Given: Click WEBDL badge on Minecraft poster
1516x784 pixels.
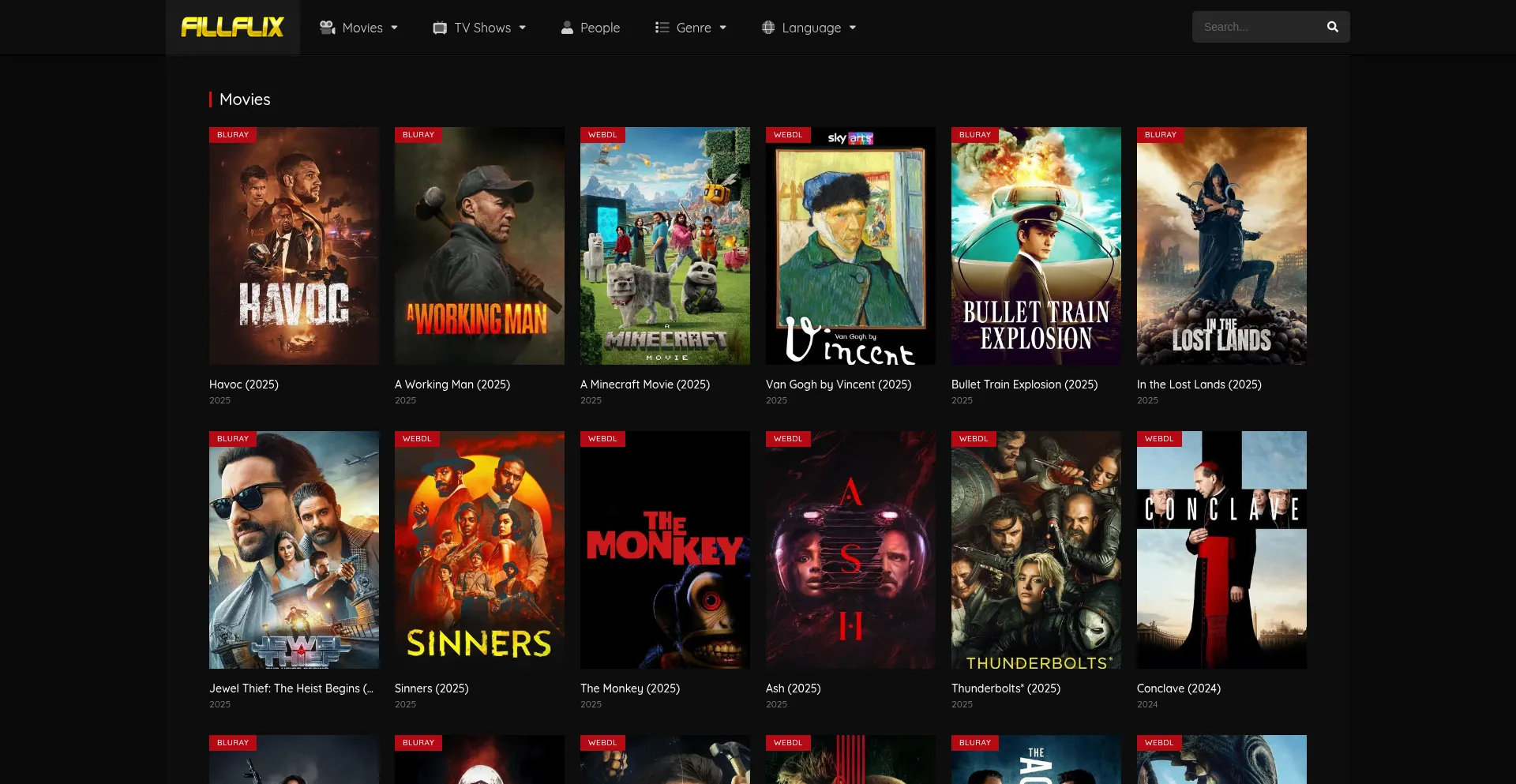Looking at the screenshot, I should click(602, 135).
